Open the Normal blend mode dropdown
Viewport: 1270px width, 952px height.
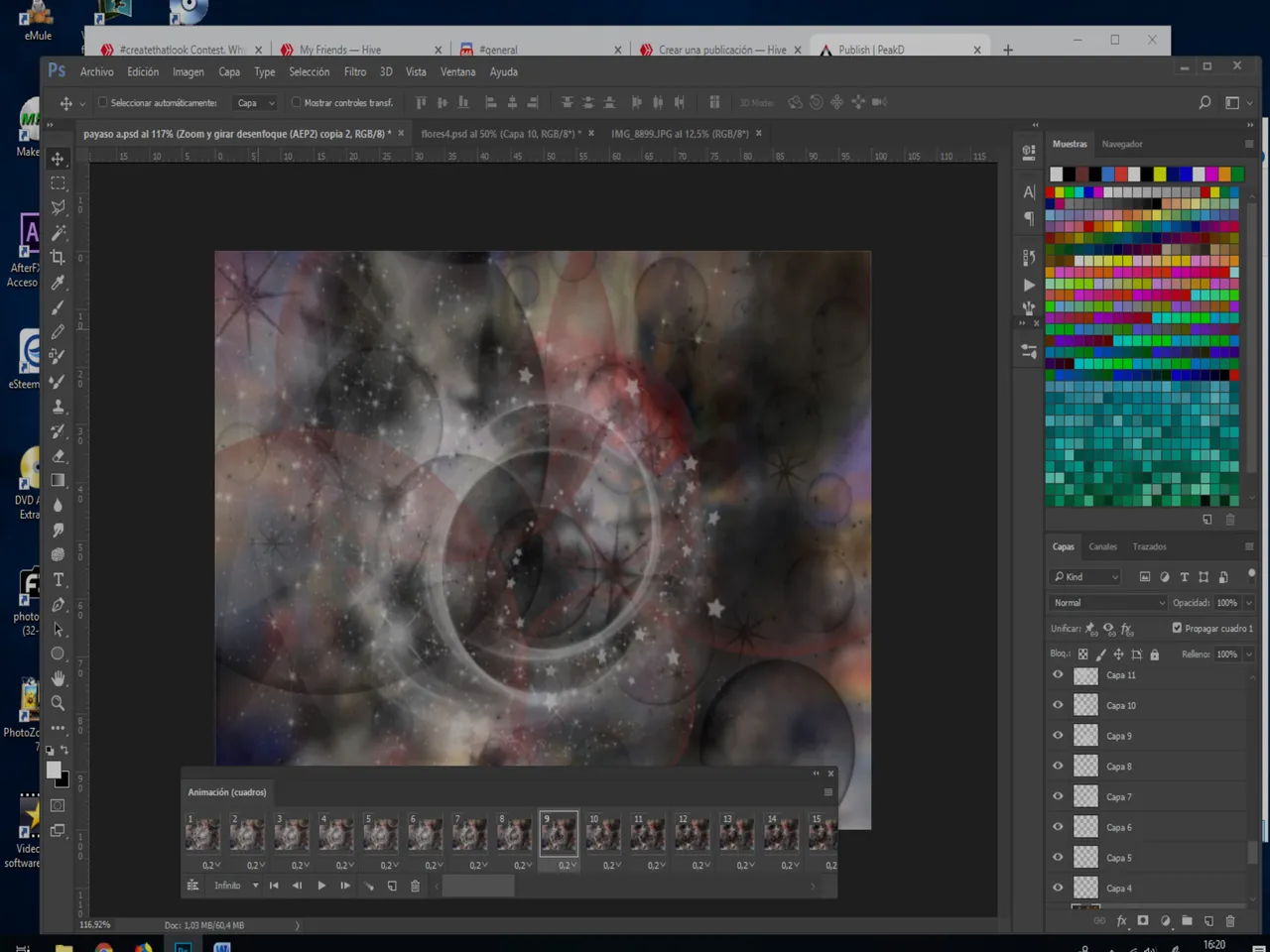(x=1108, y=603)
